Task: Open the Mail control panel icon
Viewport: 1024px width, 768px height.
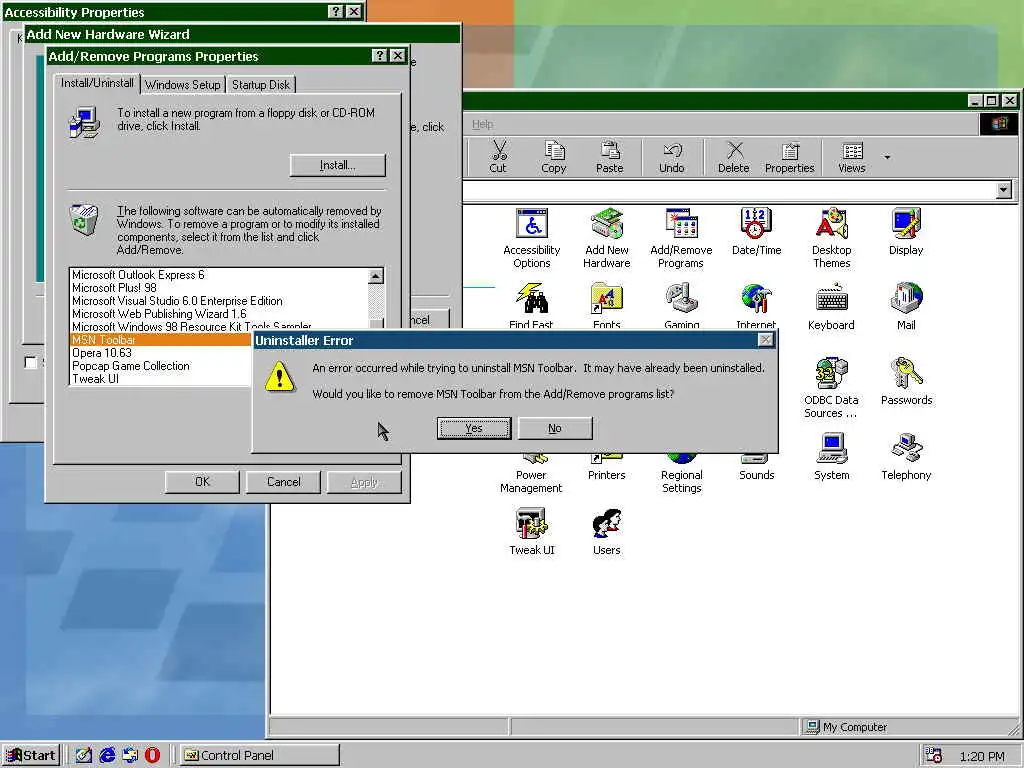Action: [x=906, y=307]
